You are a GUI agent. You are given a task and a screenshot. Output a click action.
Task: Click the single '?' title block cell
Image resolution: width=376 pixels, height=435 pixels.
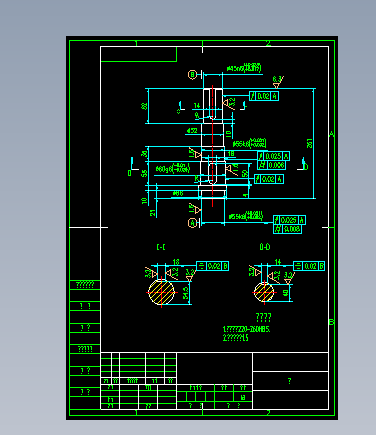pyautogui.click(x=290, y=381)
